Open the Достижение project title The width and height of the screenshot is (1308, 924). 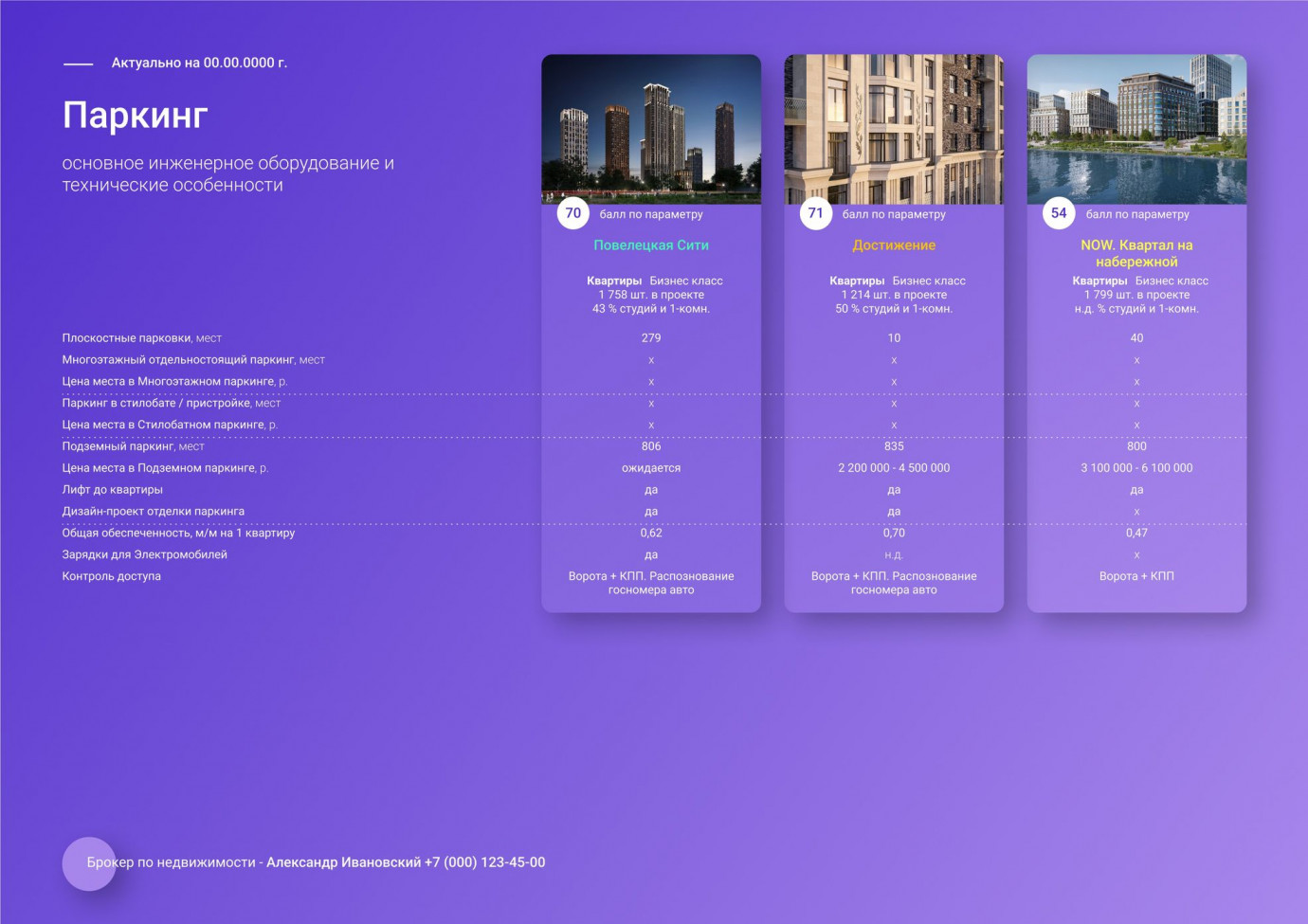pos(894,245)
